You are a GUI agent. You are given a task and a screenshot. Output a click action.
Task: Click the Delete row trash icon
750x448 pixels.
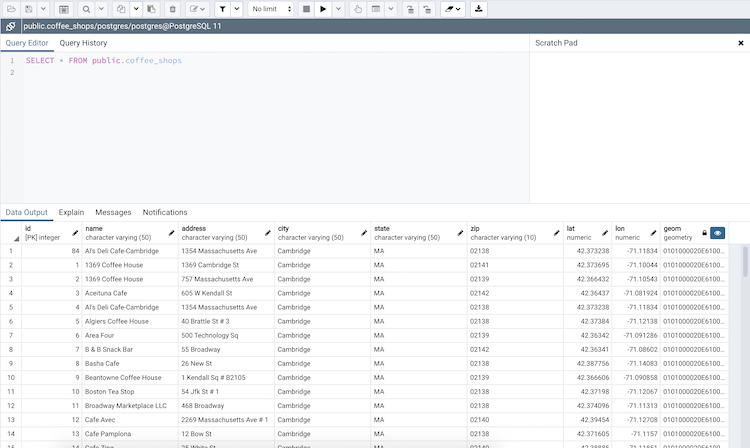[172, 9]
